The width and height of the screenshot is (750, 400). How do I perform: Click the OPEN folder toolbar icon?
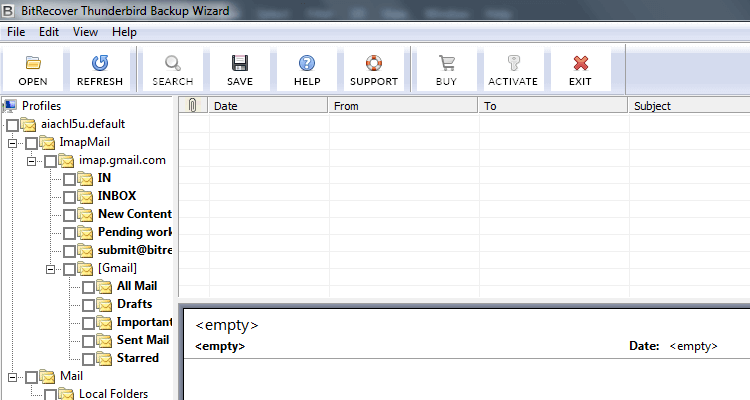33,63
